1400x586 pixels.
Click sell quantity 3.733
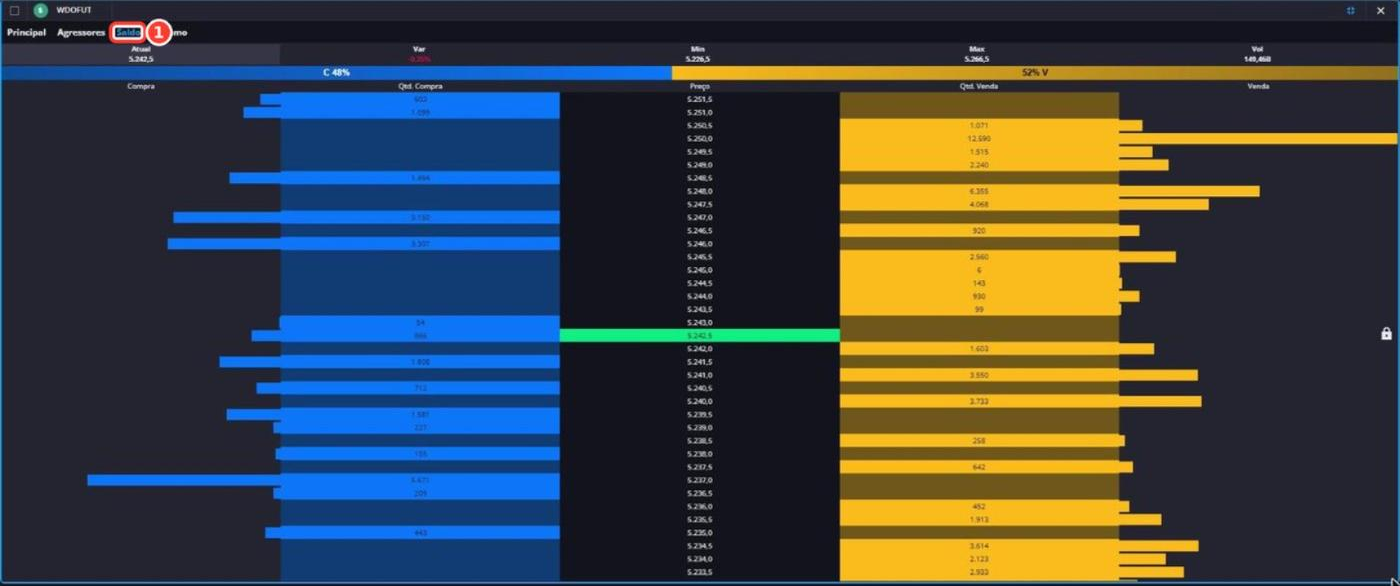979,401
